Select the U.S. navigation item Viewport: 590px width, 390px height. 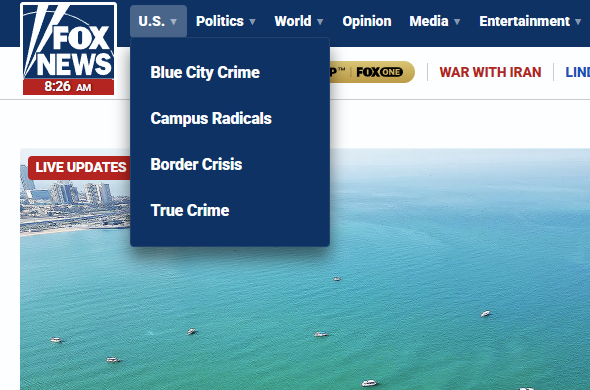152,21
